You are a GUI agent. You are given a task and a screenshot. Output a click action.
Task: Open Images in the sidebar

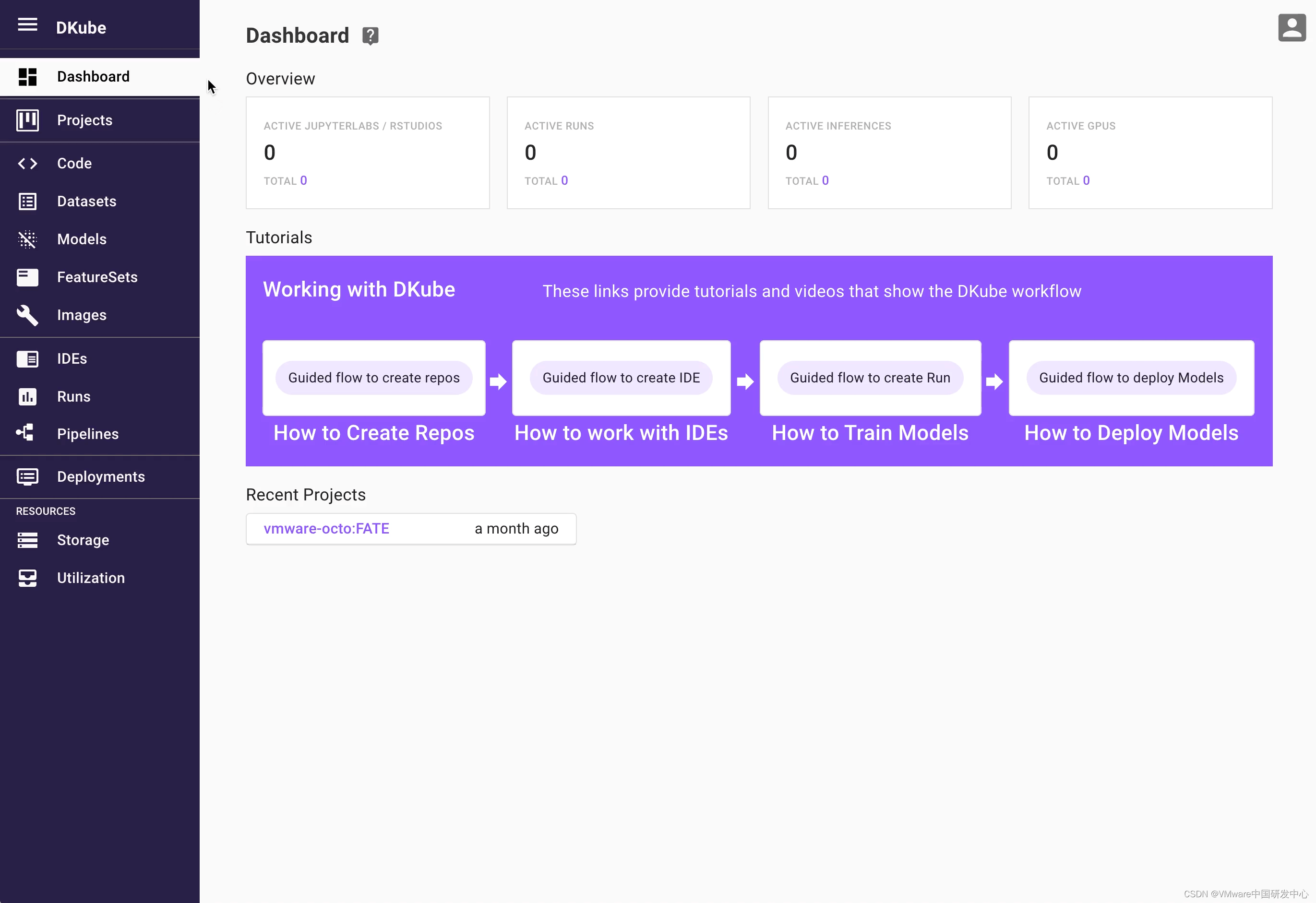(x=100, y=315)
